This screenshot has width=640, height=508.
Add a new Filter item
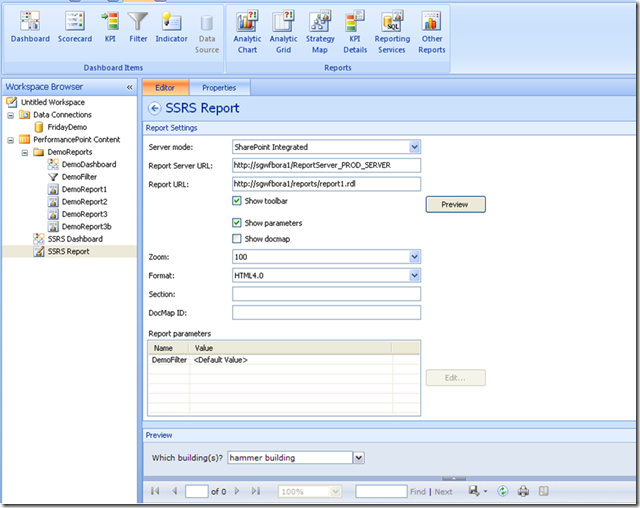pyautogui.click(x=138, y=27)
